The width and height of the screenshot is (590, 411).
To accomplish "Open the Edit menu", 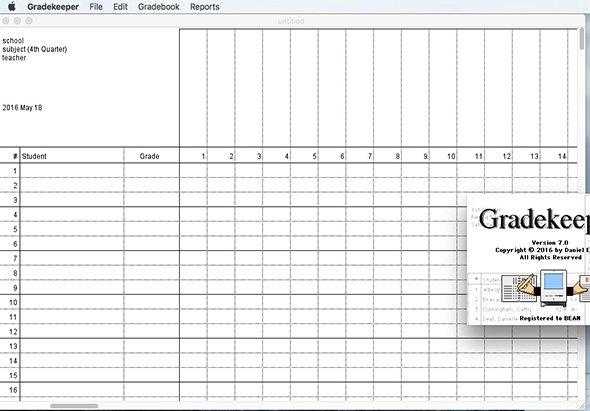I will 120,7.
